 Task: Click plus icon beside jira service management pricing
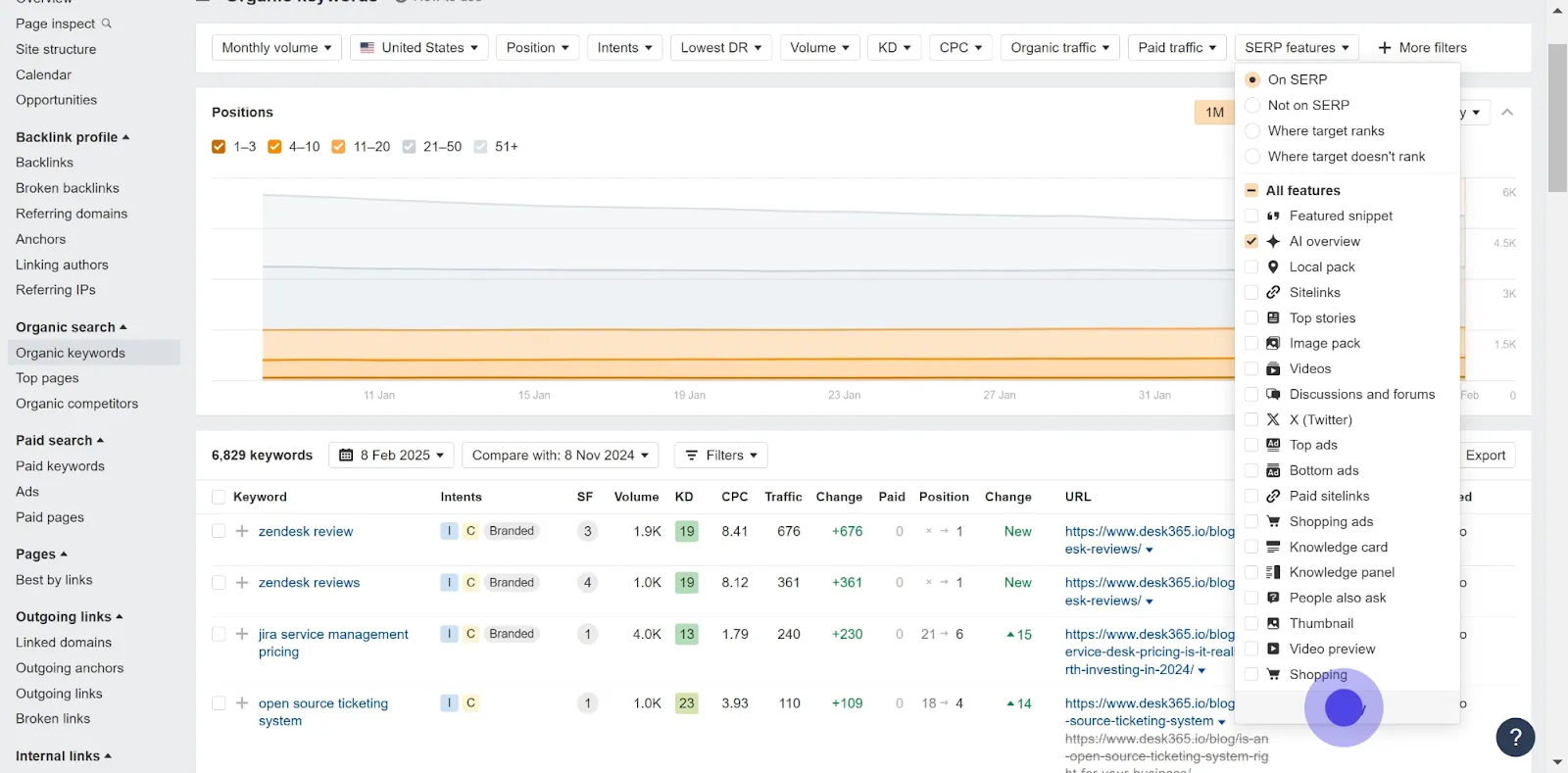[242, 634]
